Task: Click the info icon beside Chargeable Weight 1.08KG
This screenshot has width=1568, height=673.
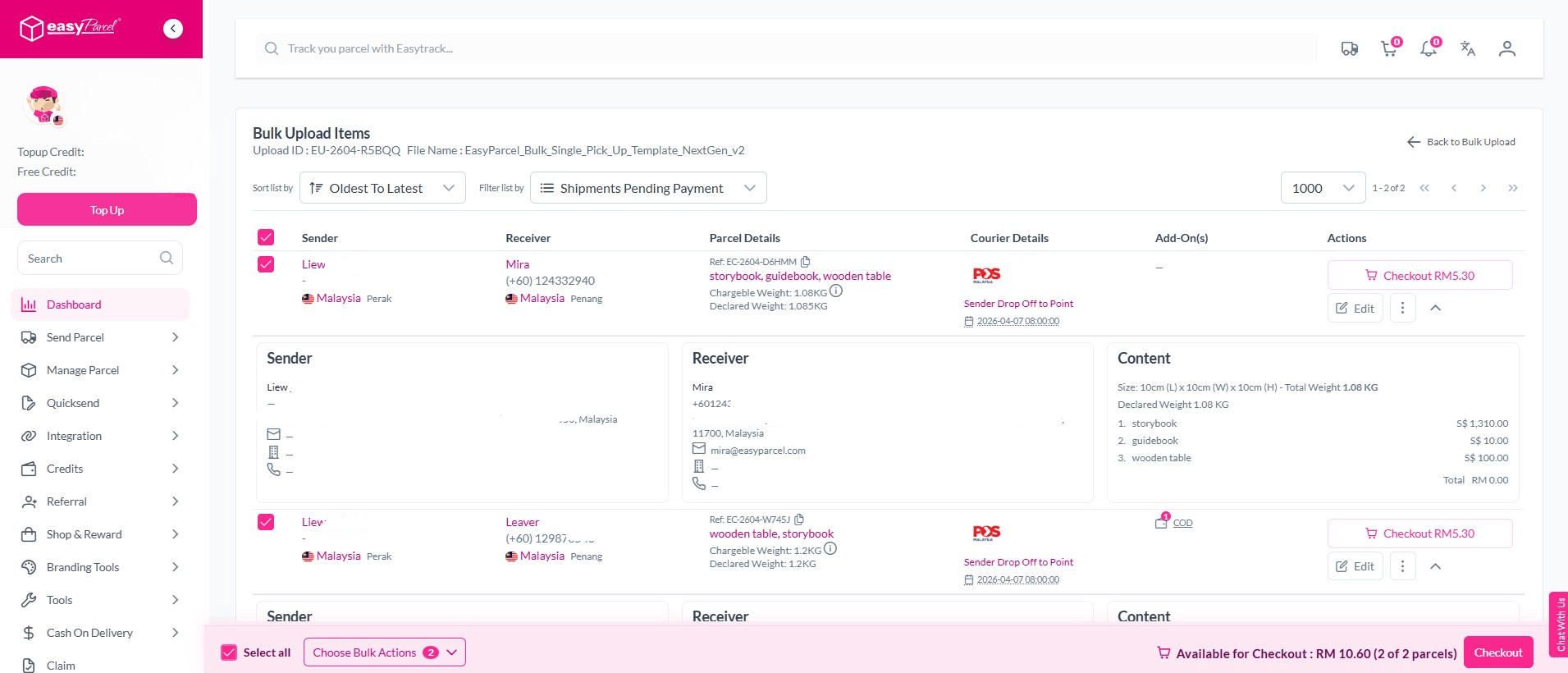Action: click(x=836, y=291)
